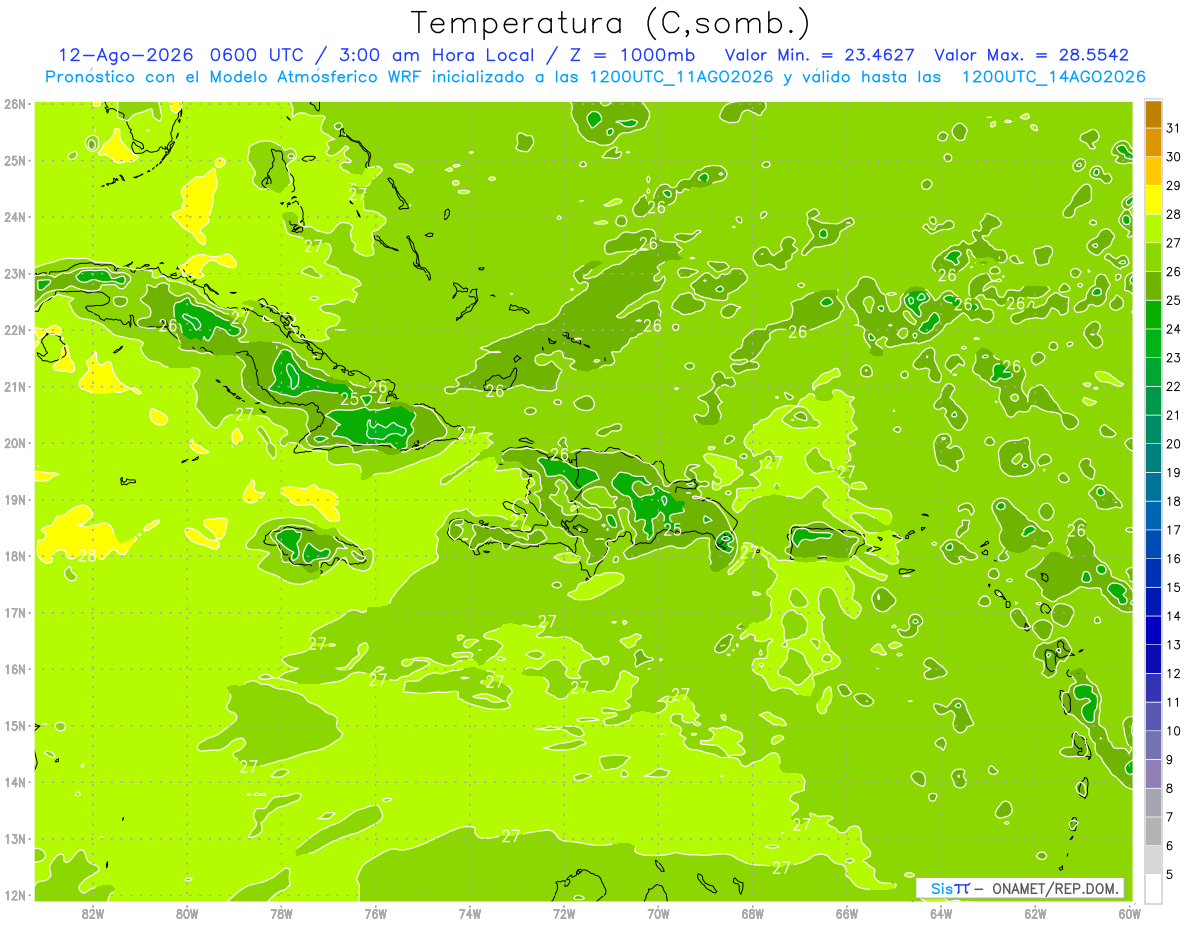The height and width of the screenshot is (927, 1200).
Task: Click the '19N' latitude axis label
Action: pyautogui.click(x=14, y=499)
